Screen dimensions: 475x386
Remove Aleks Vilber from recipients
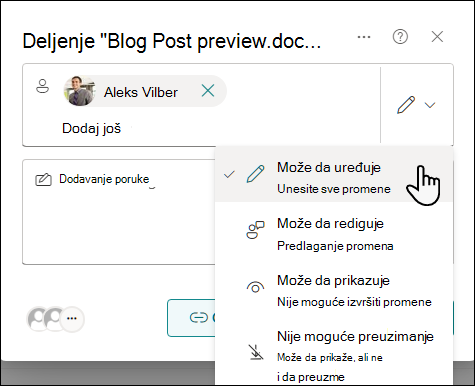[208, 91]
